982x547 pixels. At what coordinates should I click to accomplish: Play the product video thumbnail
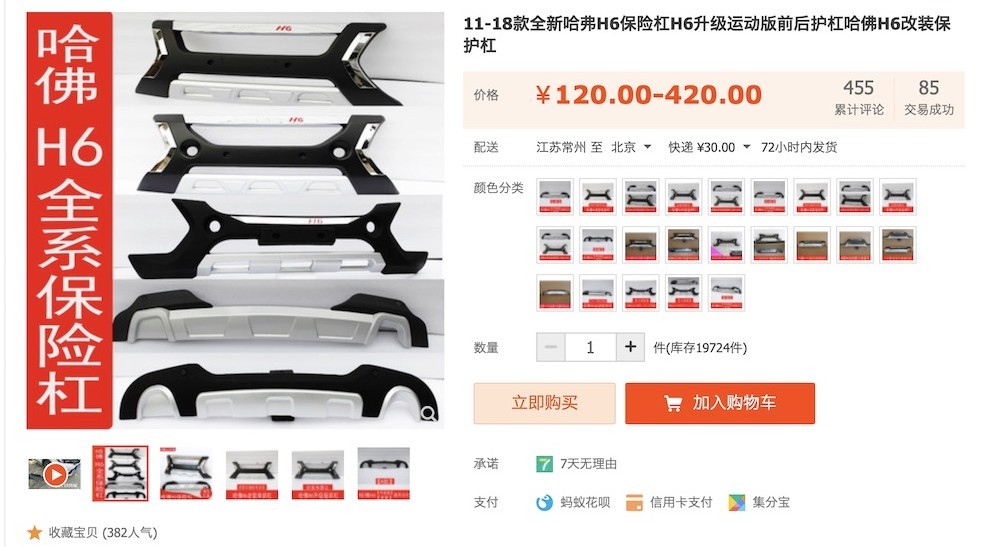tap(55, 474)
